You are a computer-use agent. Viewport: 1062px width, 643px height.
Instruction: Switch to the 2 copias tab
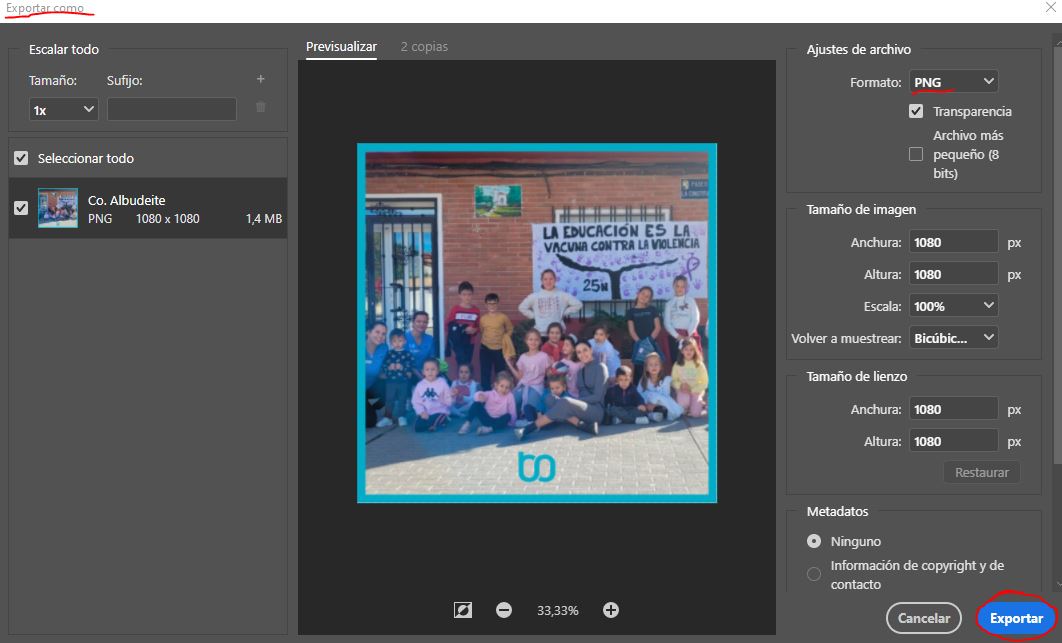[424, 46]
